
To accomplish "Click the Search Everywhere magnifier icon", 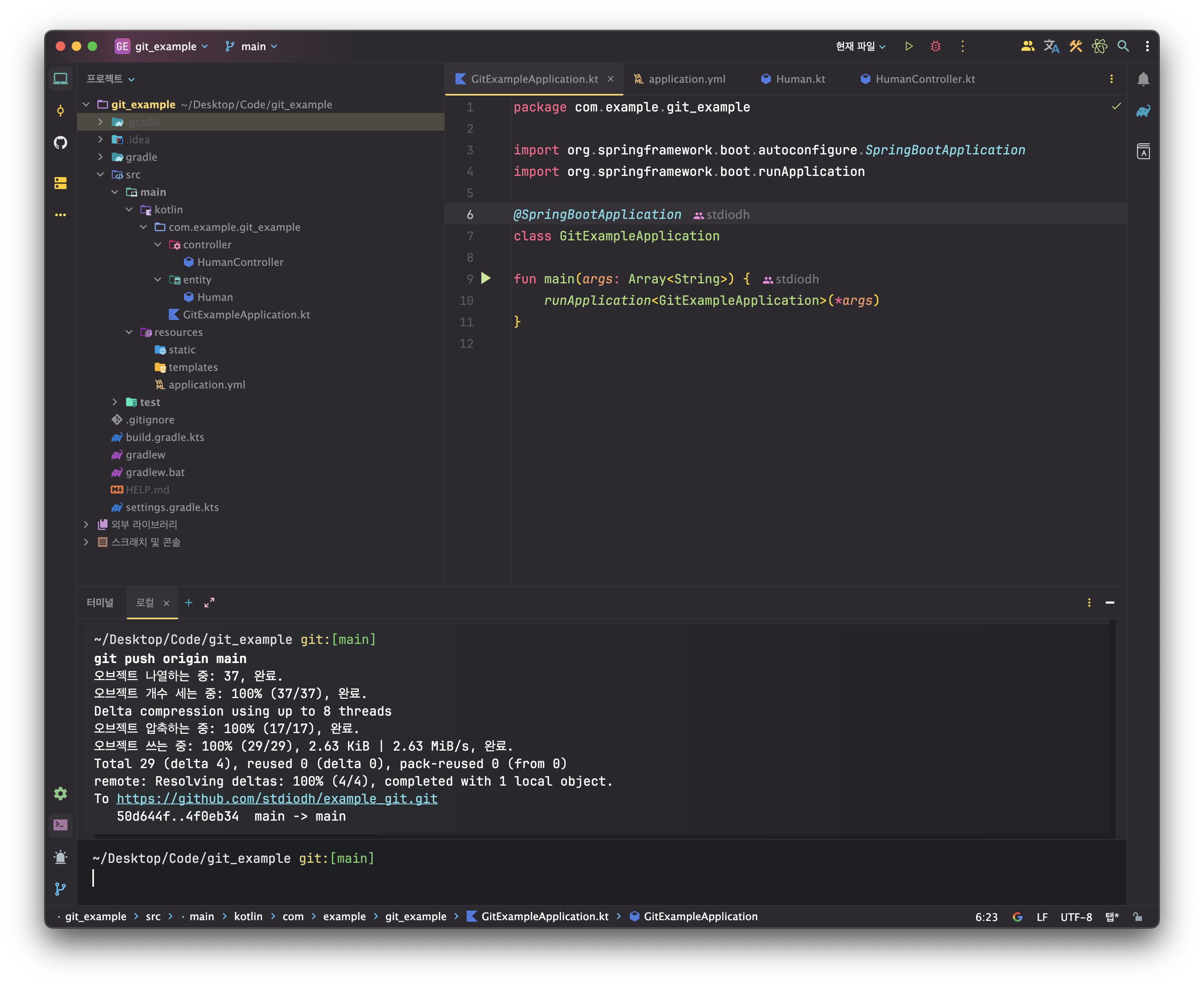I will pyautogui.click(x=1123, y=47).
